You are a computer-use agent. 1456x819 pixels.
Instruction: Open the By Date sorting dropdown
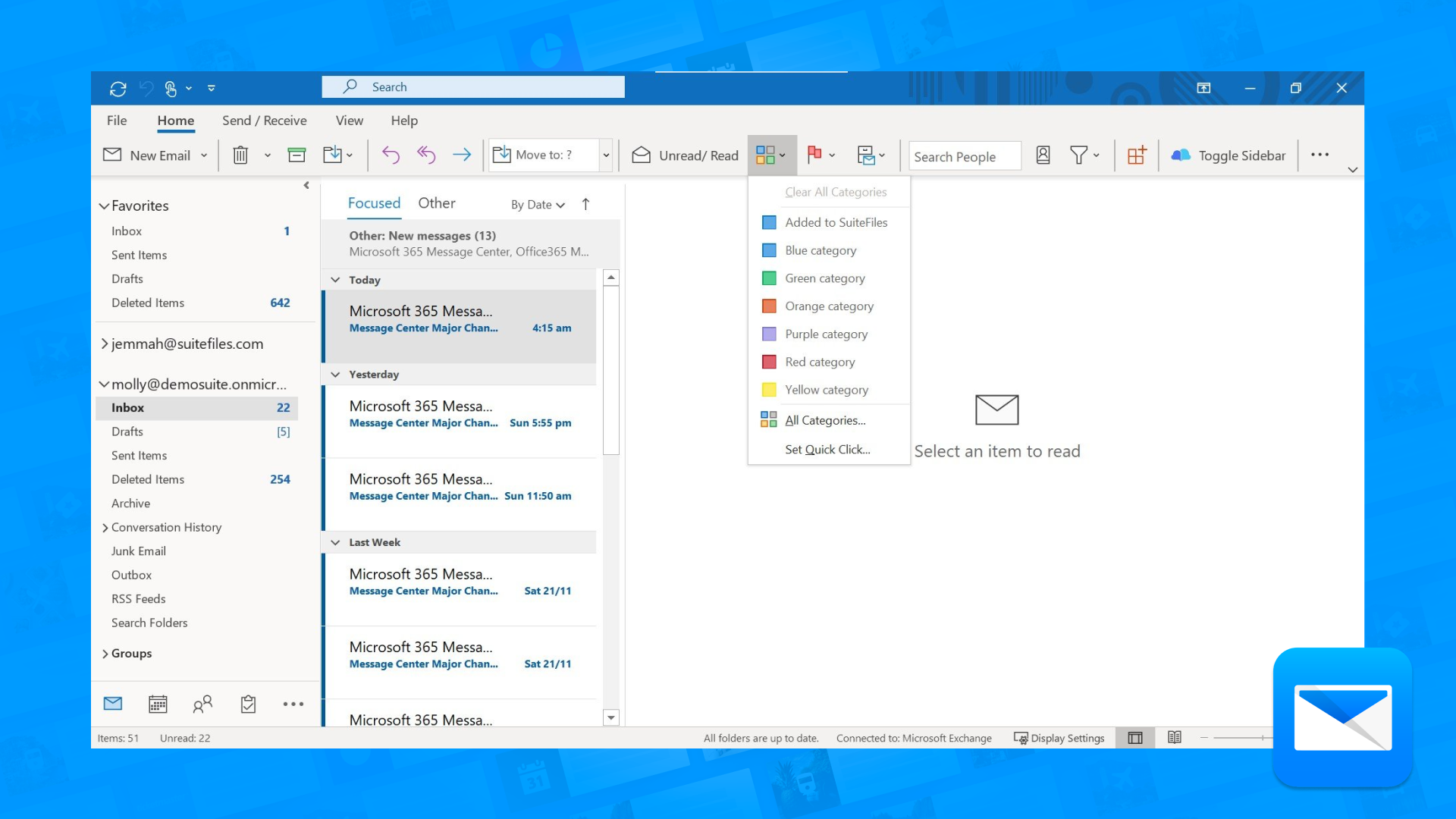tap(537, 205)
